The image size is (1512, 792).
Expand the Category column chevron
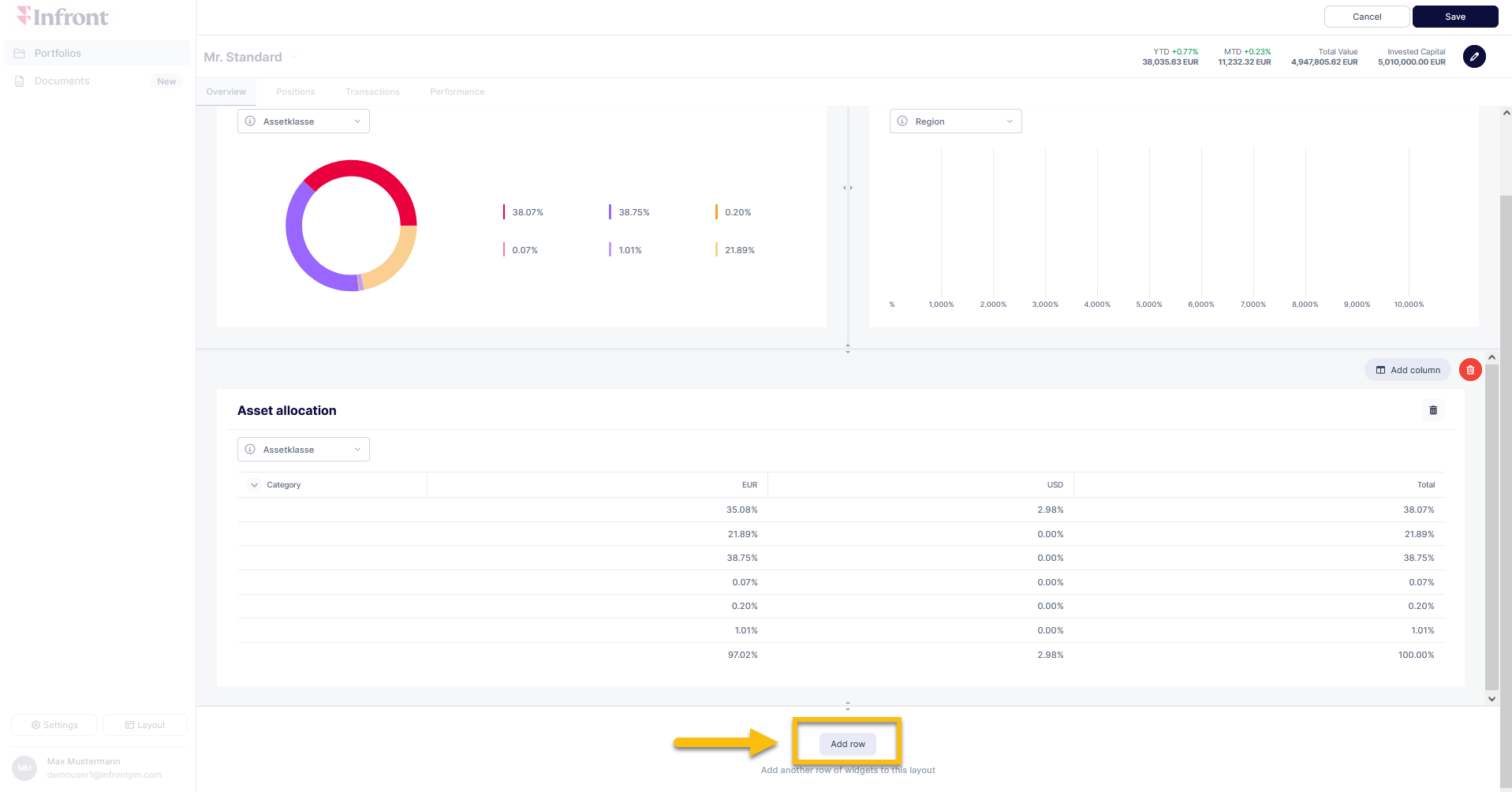pos(254,485)
